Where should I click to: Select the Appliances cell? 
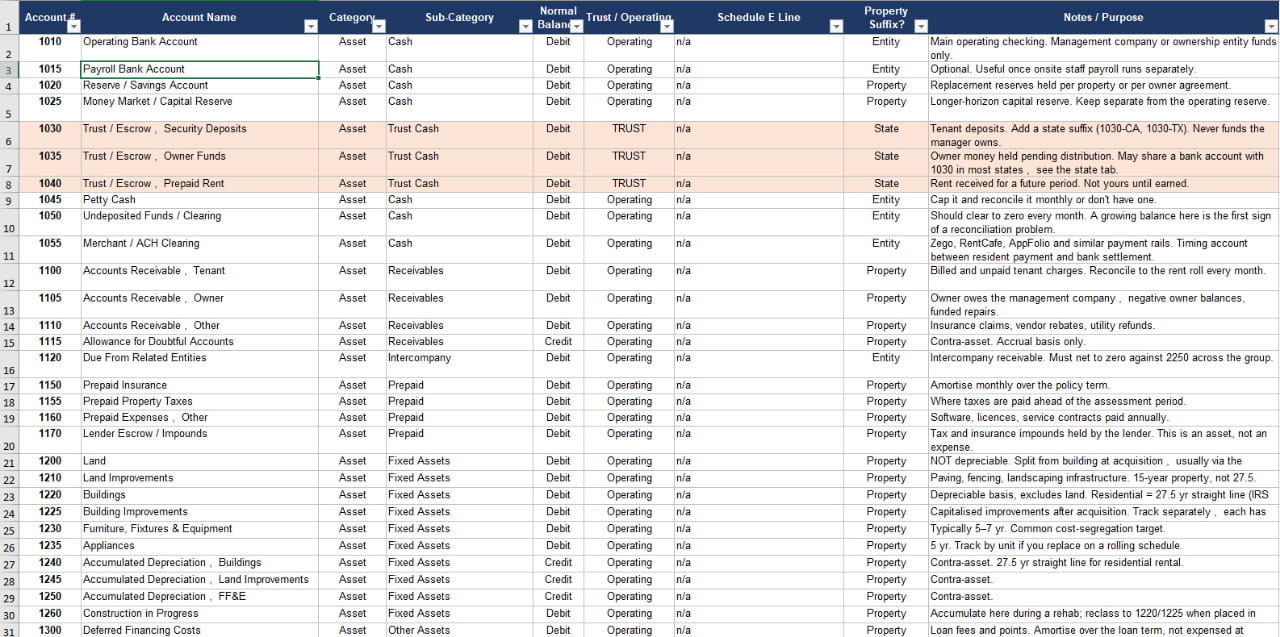pos(200,546)
